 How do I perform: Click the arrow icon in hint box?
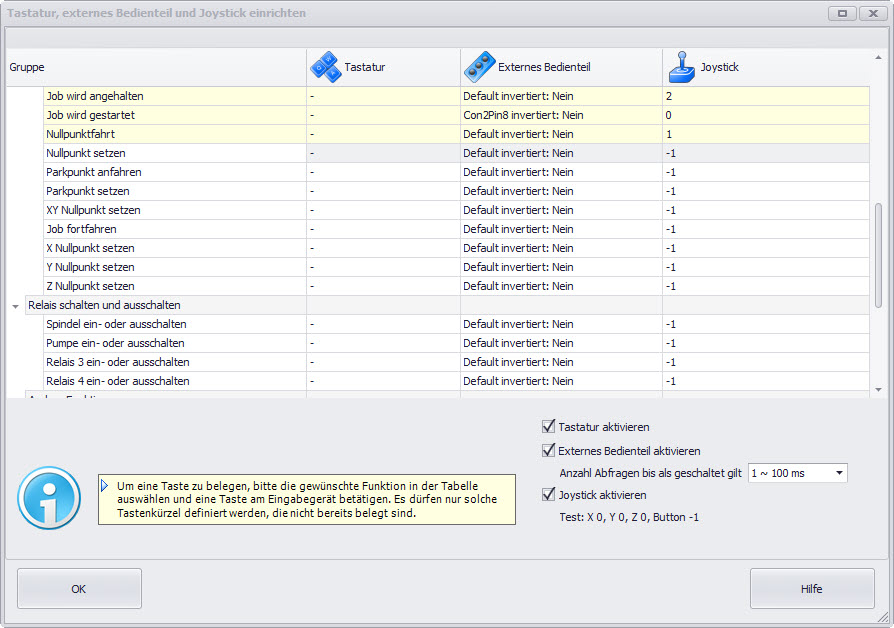coord(105,486)
